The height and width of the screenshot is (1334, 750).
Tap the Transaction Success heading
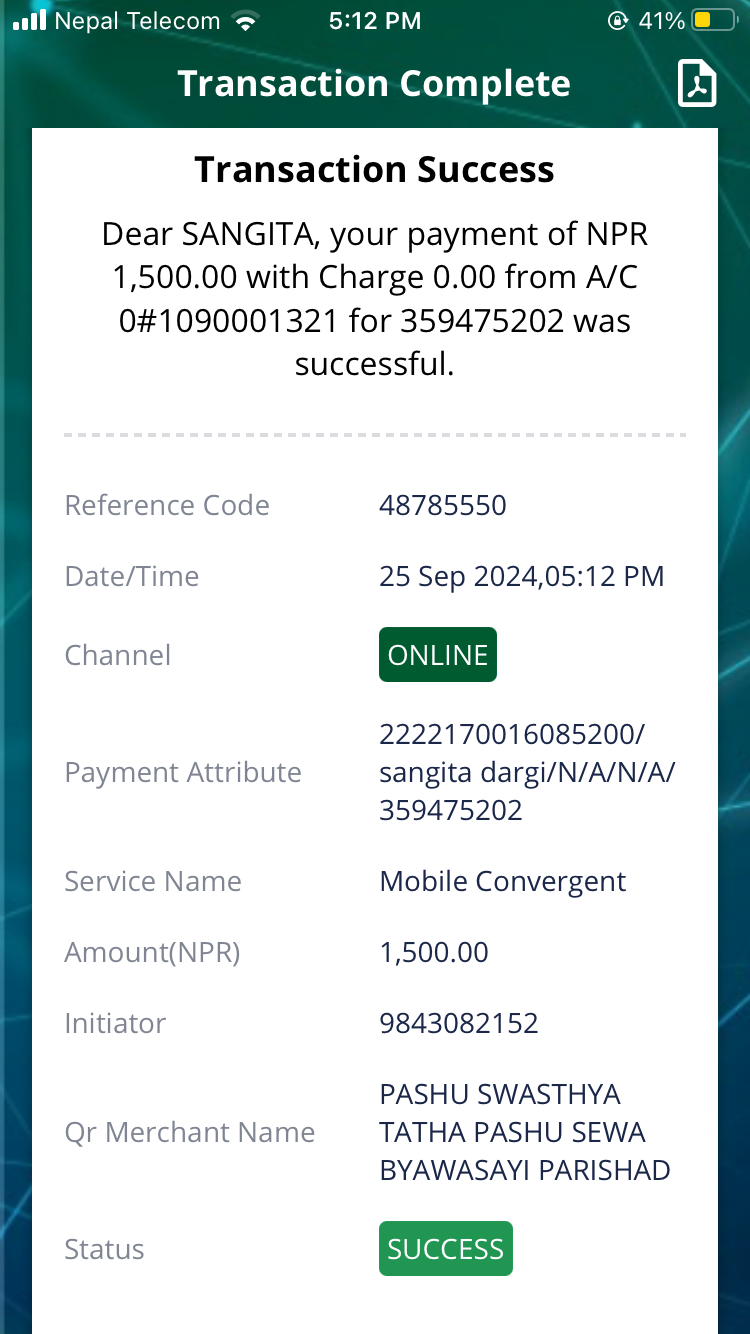374,170
